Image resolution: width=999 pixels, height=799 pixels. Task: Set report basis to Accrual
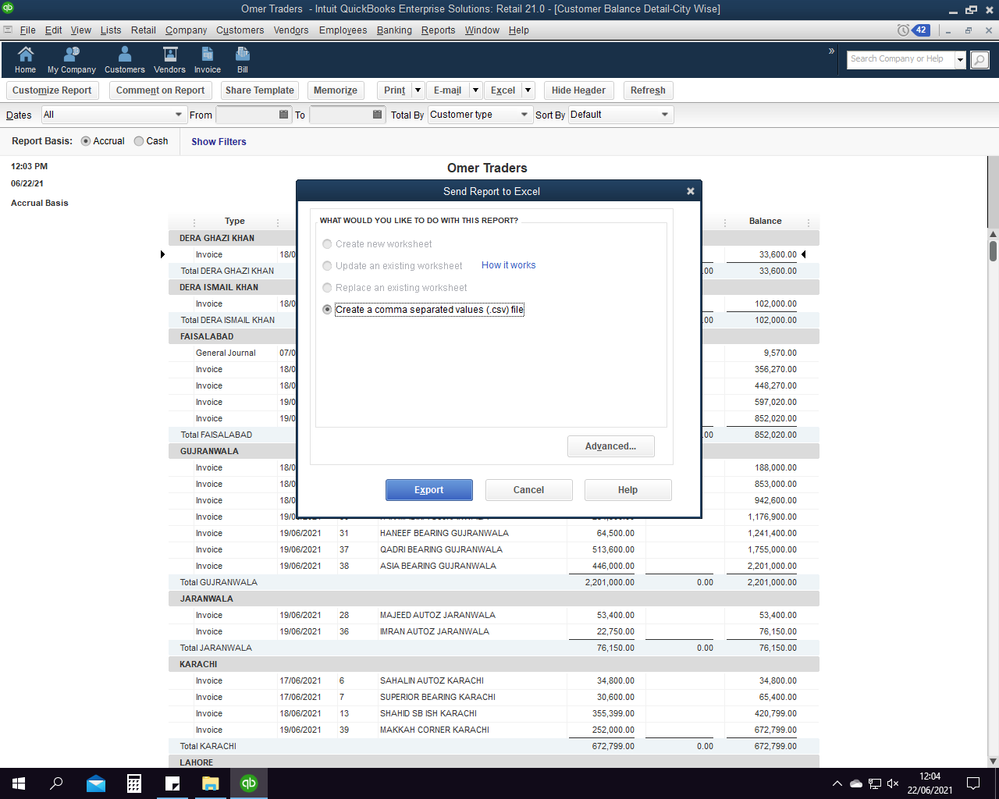click(85, 141)
